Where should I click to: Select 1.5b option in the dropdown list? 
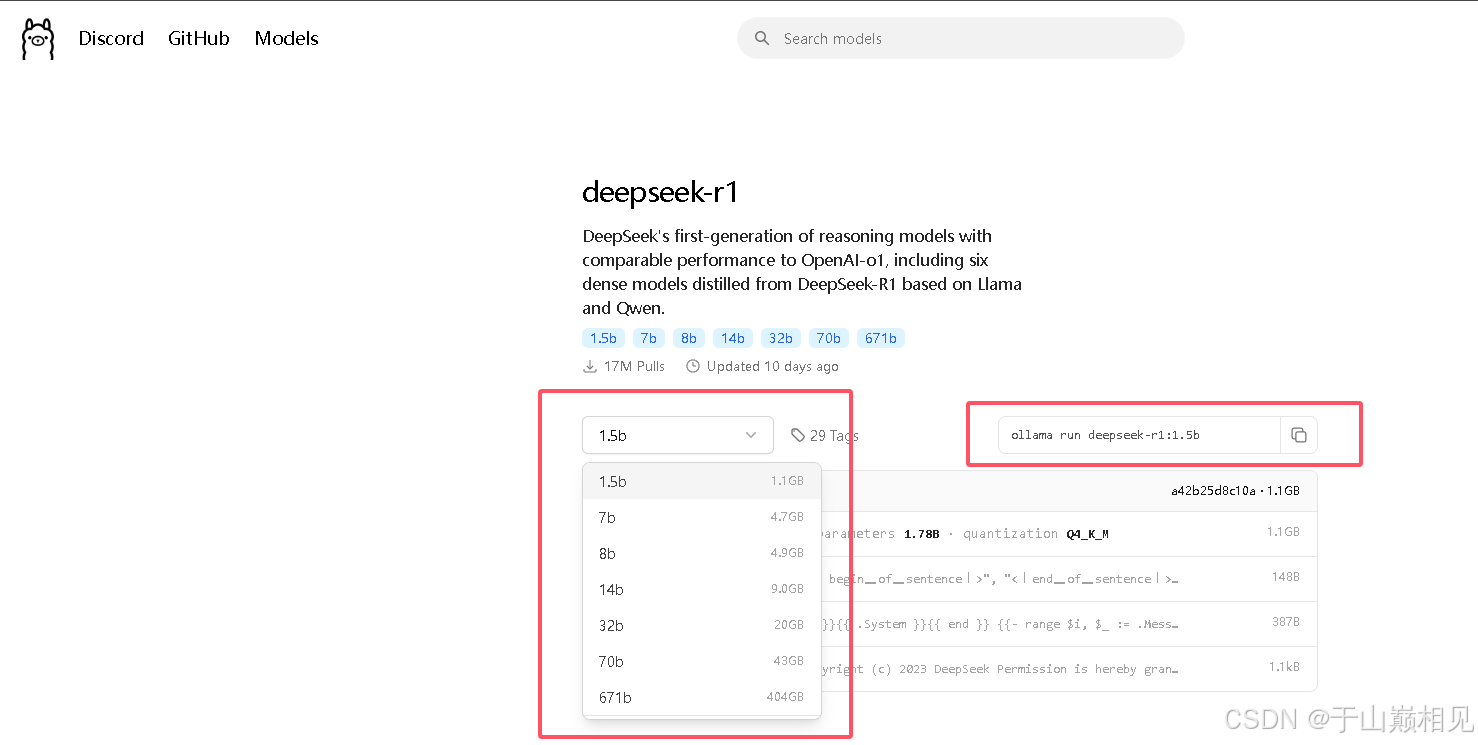click(x=701, y=481)
